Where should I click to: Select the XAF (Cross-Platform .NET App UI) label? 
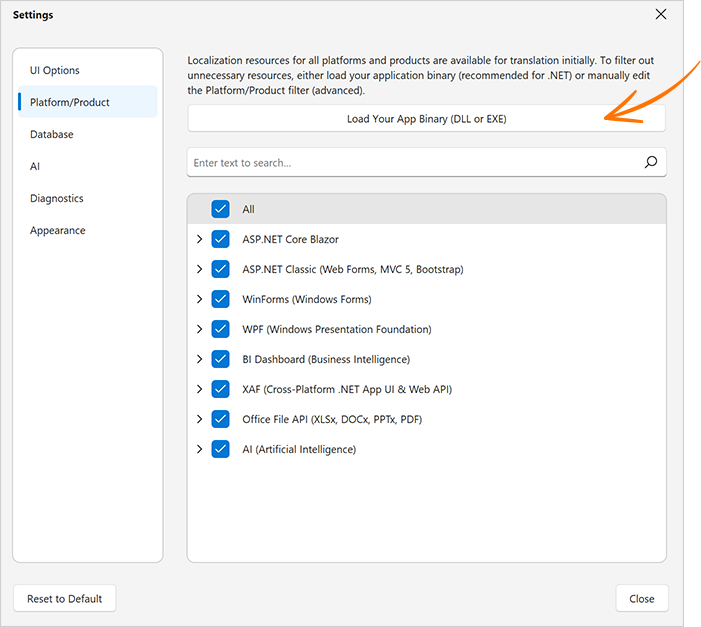click(347, 389)
